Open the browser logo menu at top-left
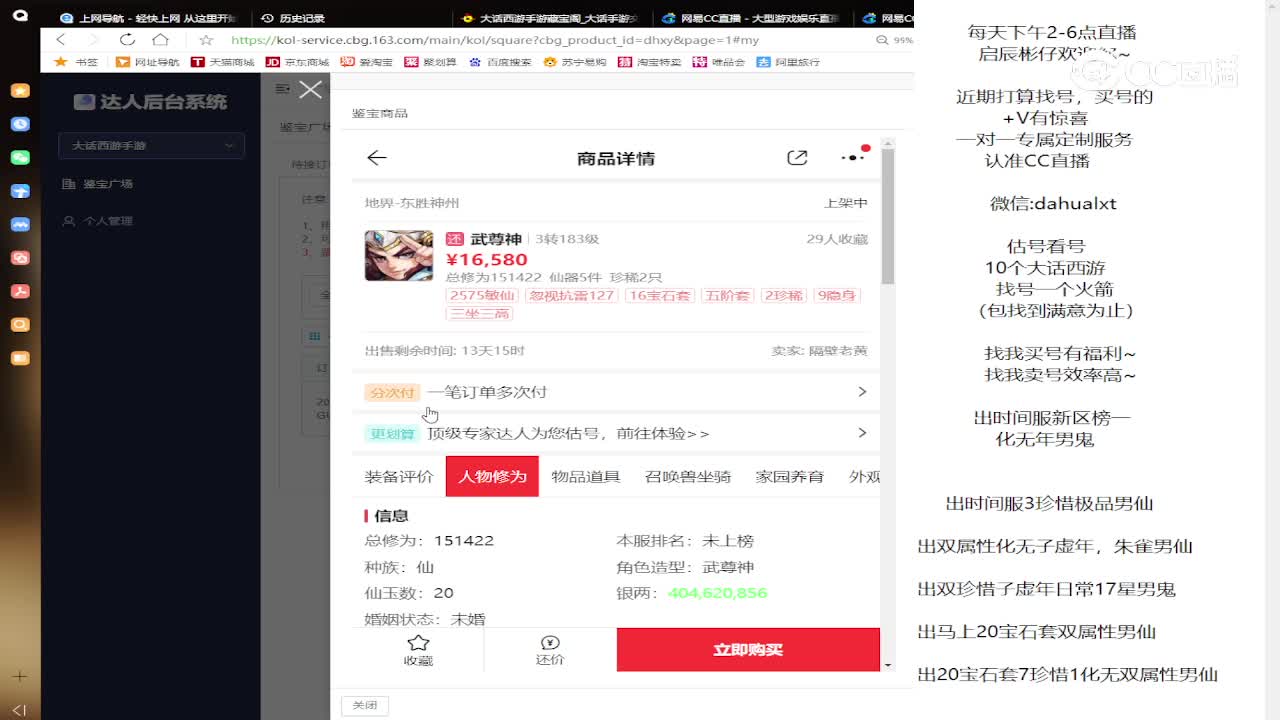 click(x=20, y=15)
